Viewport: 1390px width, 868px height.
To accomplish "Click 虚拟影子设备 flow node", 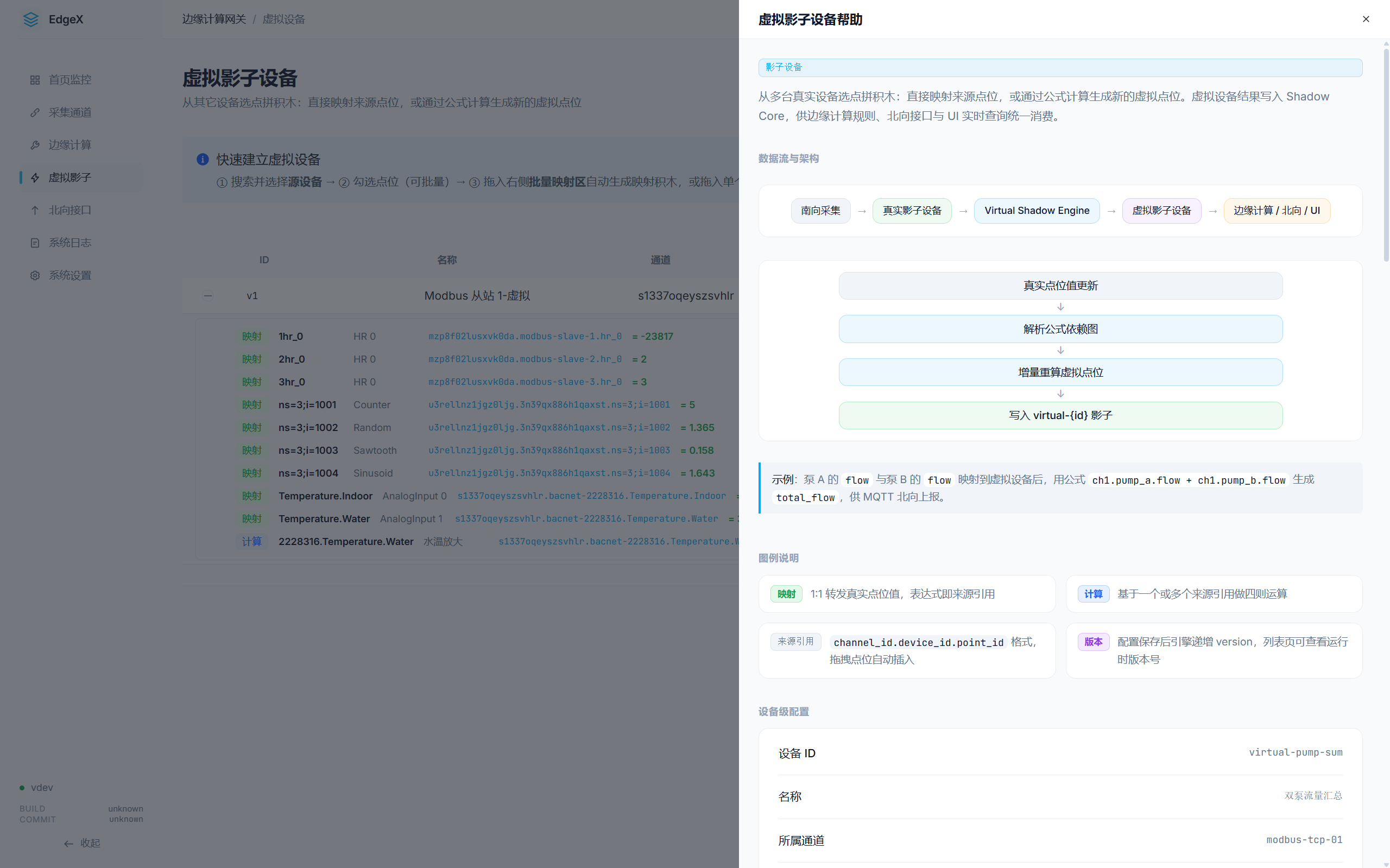I will coord(1161,211).
